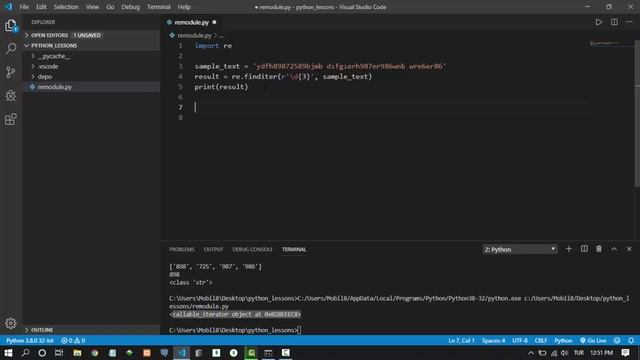
Task: Click Python 3.8.0 32-bit interpreter selector
Action: (x=30, y=340)
